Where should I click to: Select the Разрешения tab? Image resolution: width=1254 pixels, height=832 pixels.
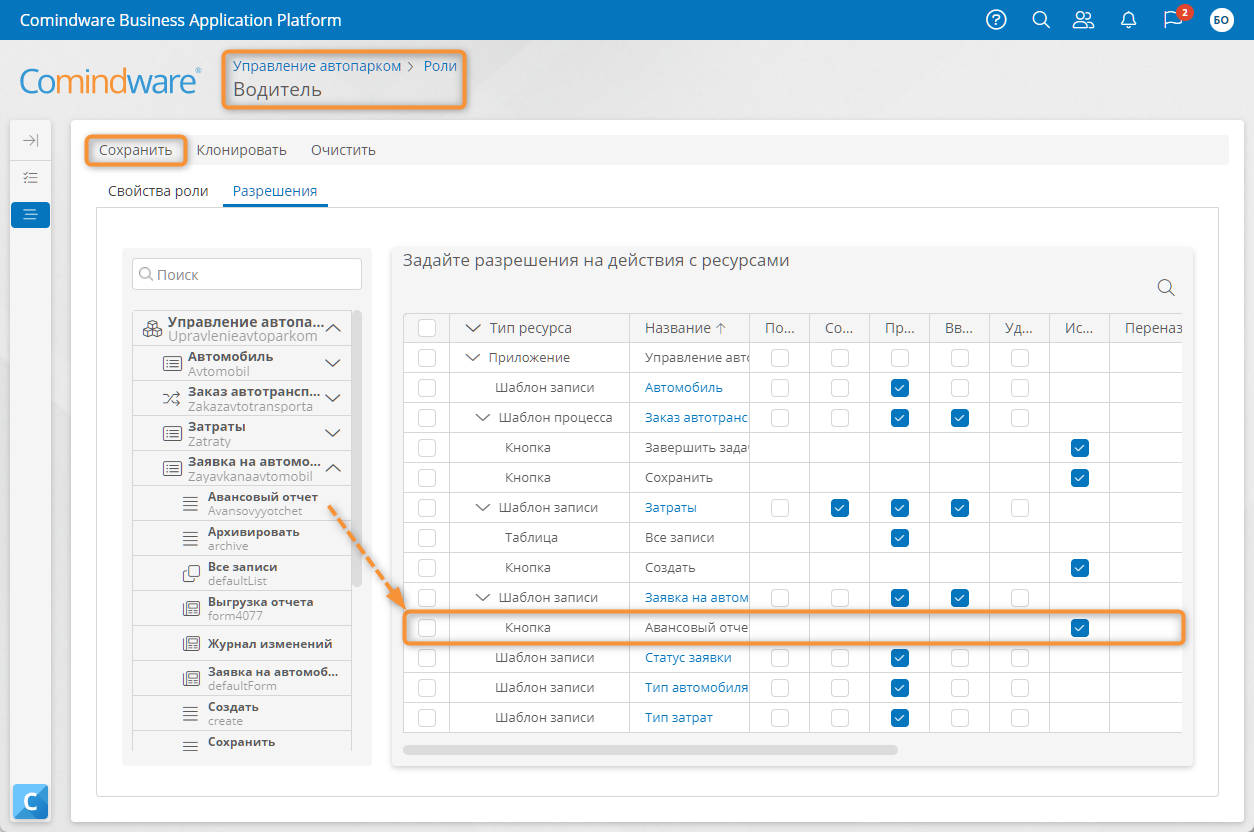[275, 191]
